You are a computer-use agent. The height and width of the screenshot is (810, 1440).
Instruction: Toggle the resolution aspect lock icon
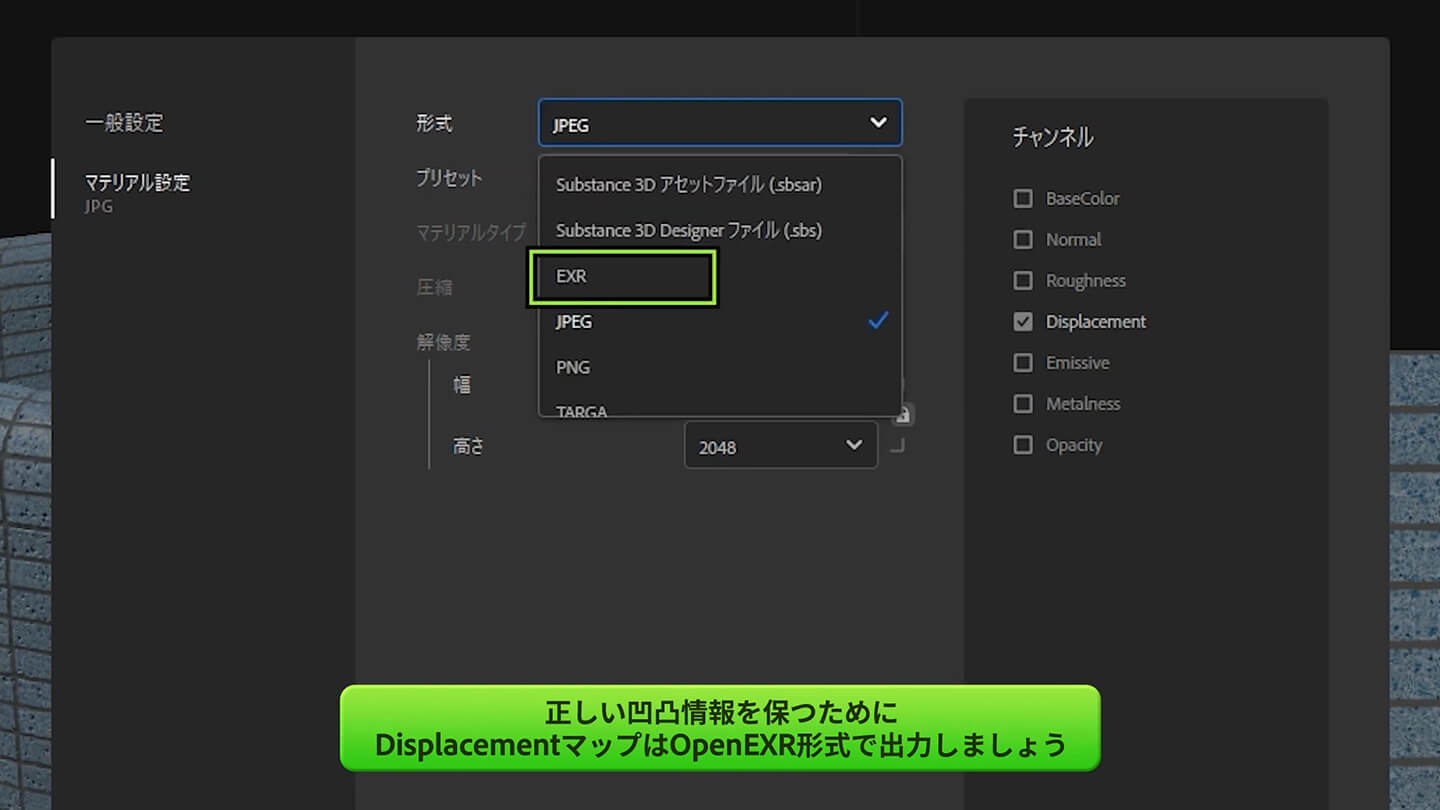[x=903, y=414]
